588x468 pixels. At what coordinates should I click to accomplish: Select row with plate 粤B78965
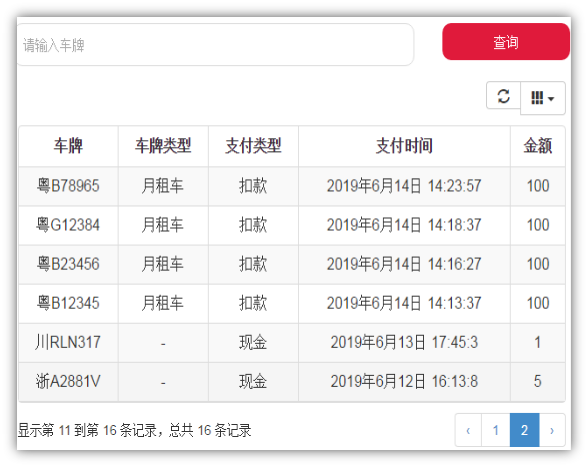coord(292,186)
